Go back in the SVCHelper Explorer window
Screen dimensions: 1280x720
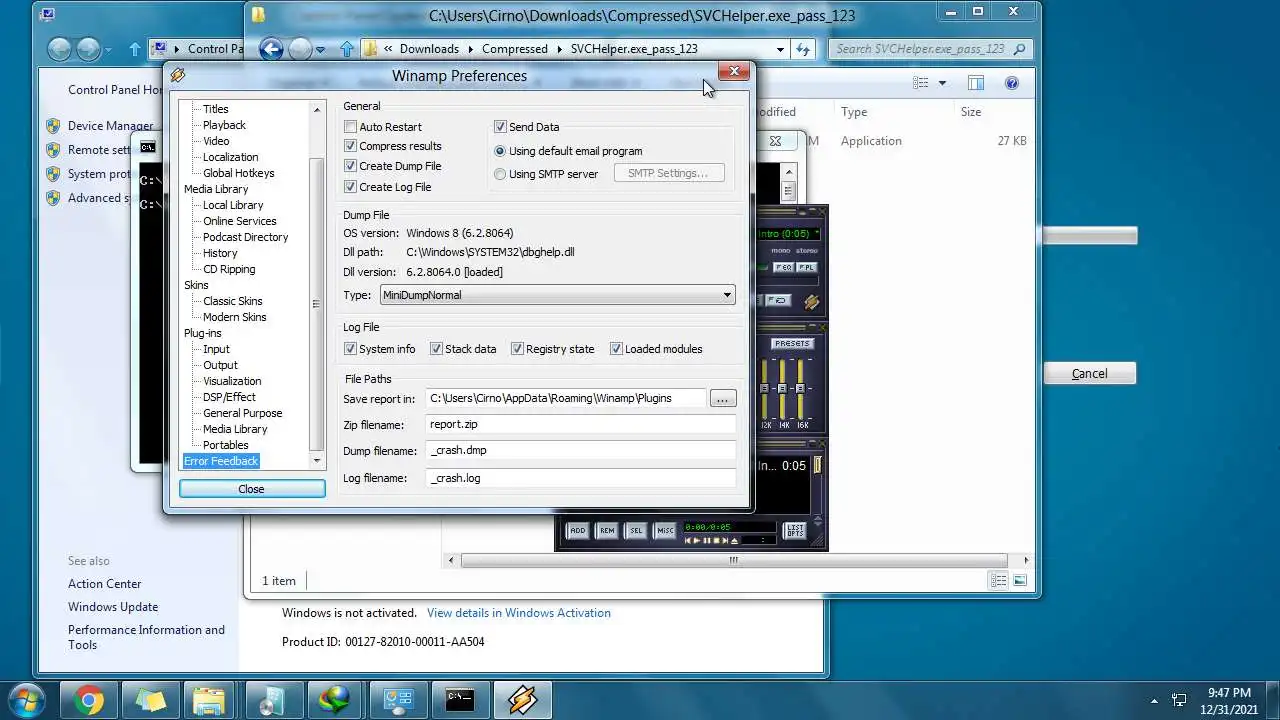click(x=271, y=48)
